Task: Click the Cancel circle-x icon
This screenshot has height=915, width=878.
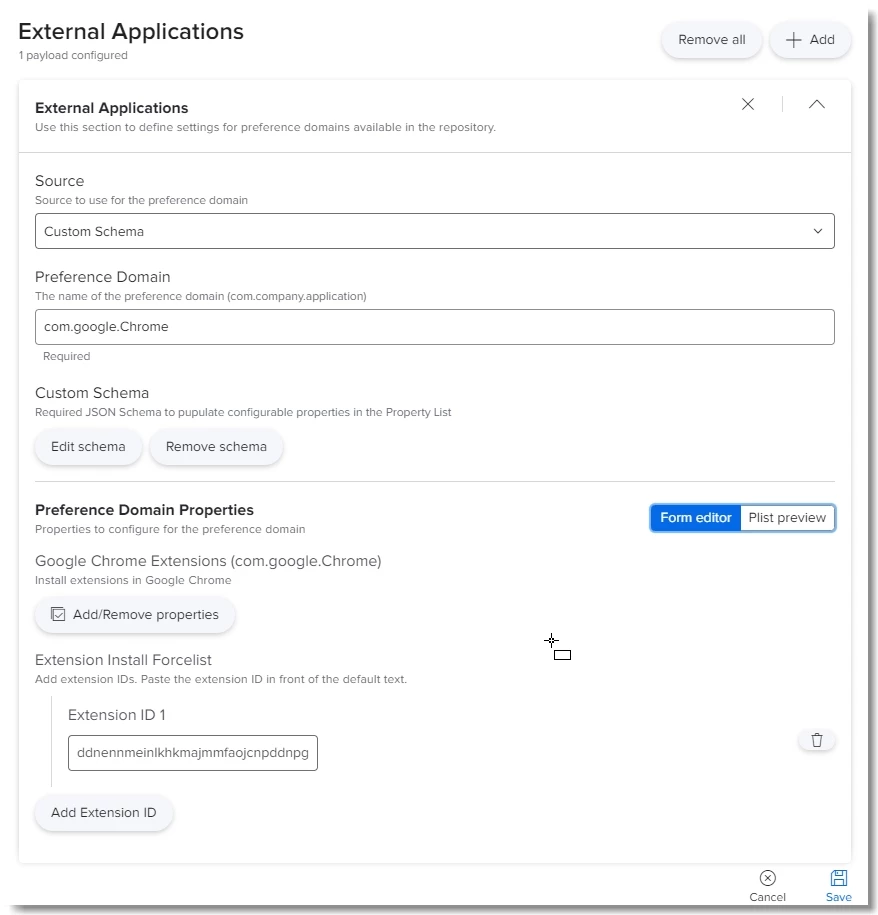Action: [767, 878]
